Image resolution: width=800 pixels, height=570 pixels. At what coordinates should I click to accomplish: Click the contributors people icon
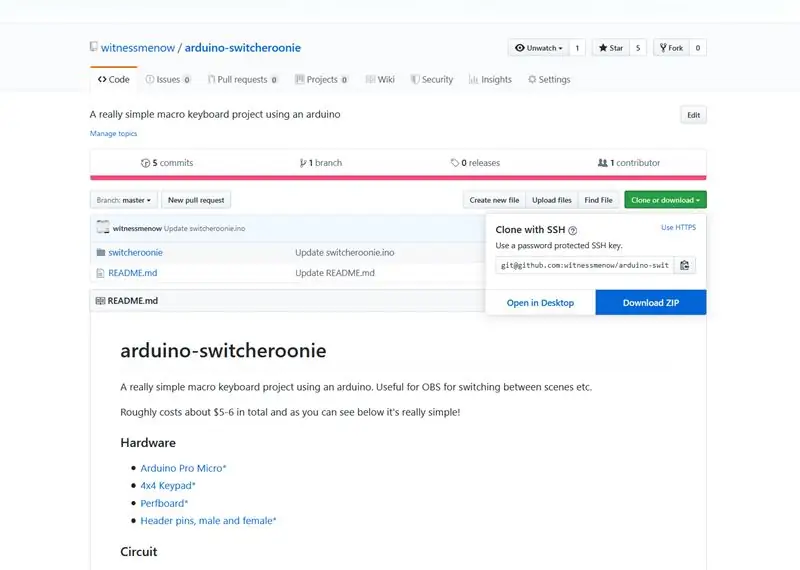click(x=603, y=163)
